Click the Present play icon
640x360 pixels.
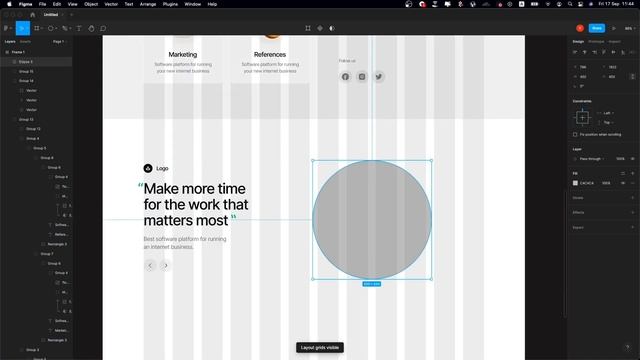pos(613,28)
